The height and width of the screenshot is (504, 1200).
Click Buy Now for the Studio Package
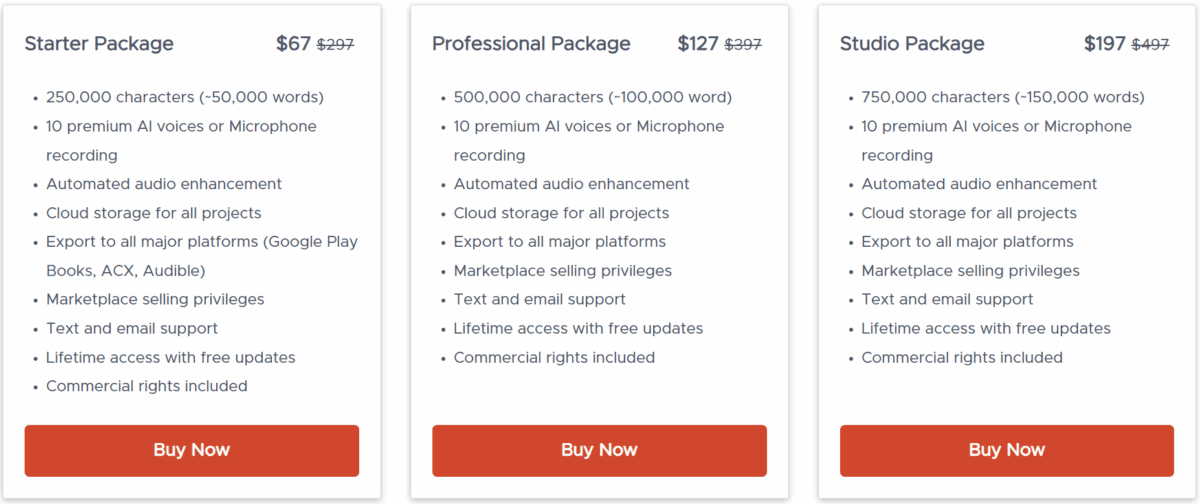click(1006, 450)
